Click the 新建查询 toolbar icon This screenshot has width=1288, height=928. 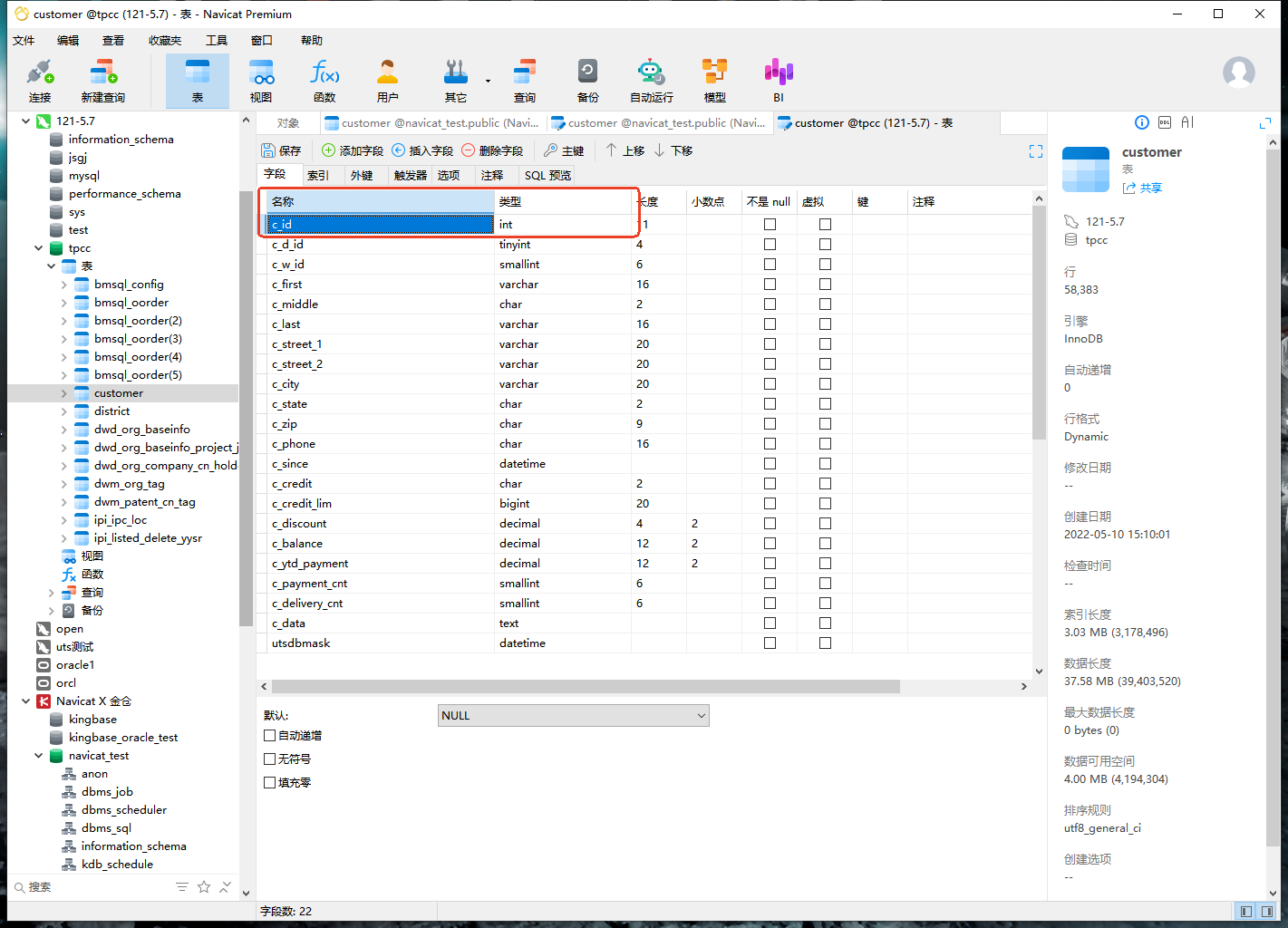(x=102, y=81)
